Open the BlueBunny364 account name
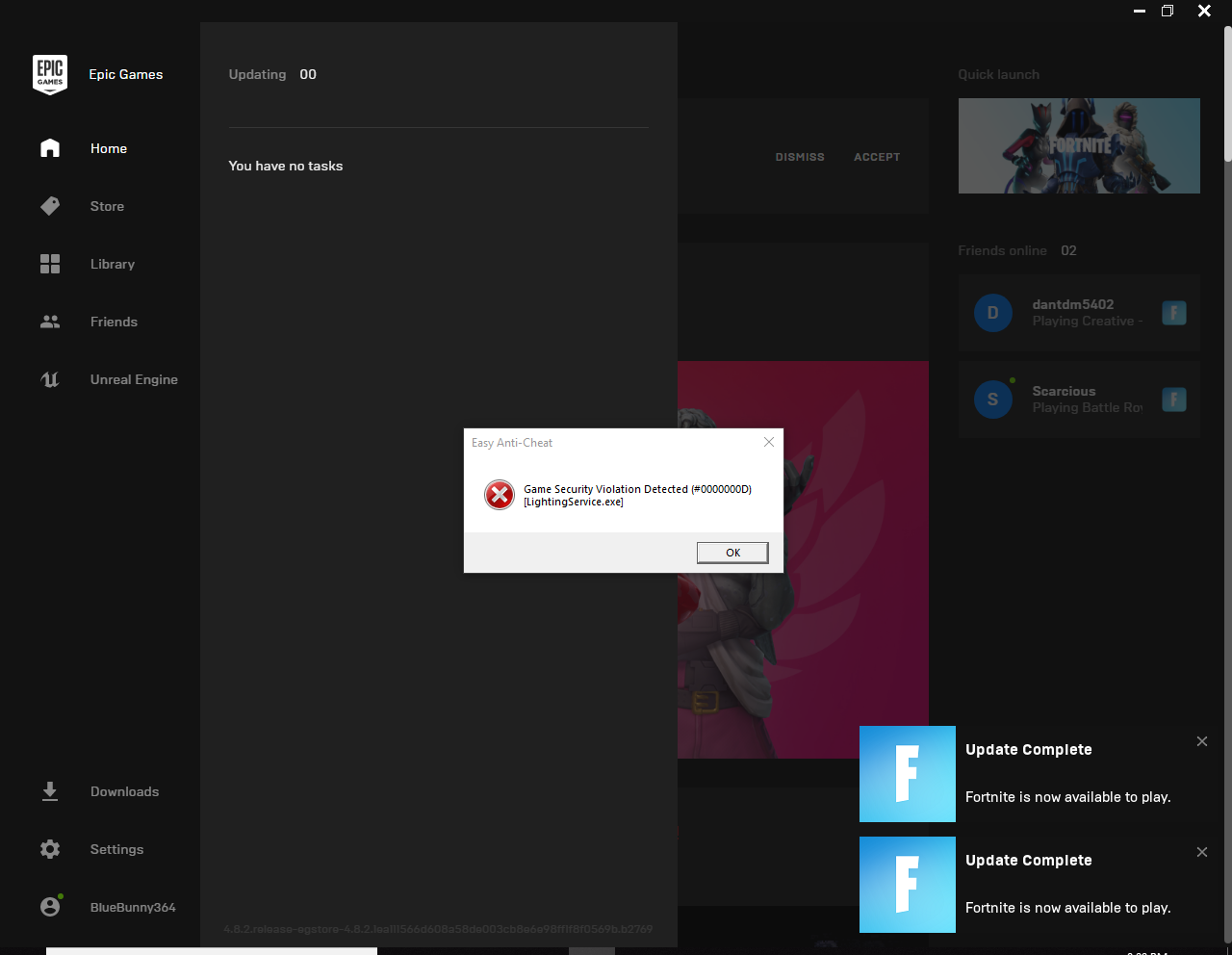1232x955 pixels. (133, 907)
